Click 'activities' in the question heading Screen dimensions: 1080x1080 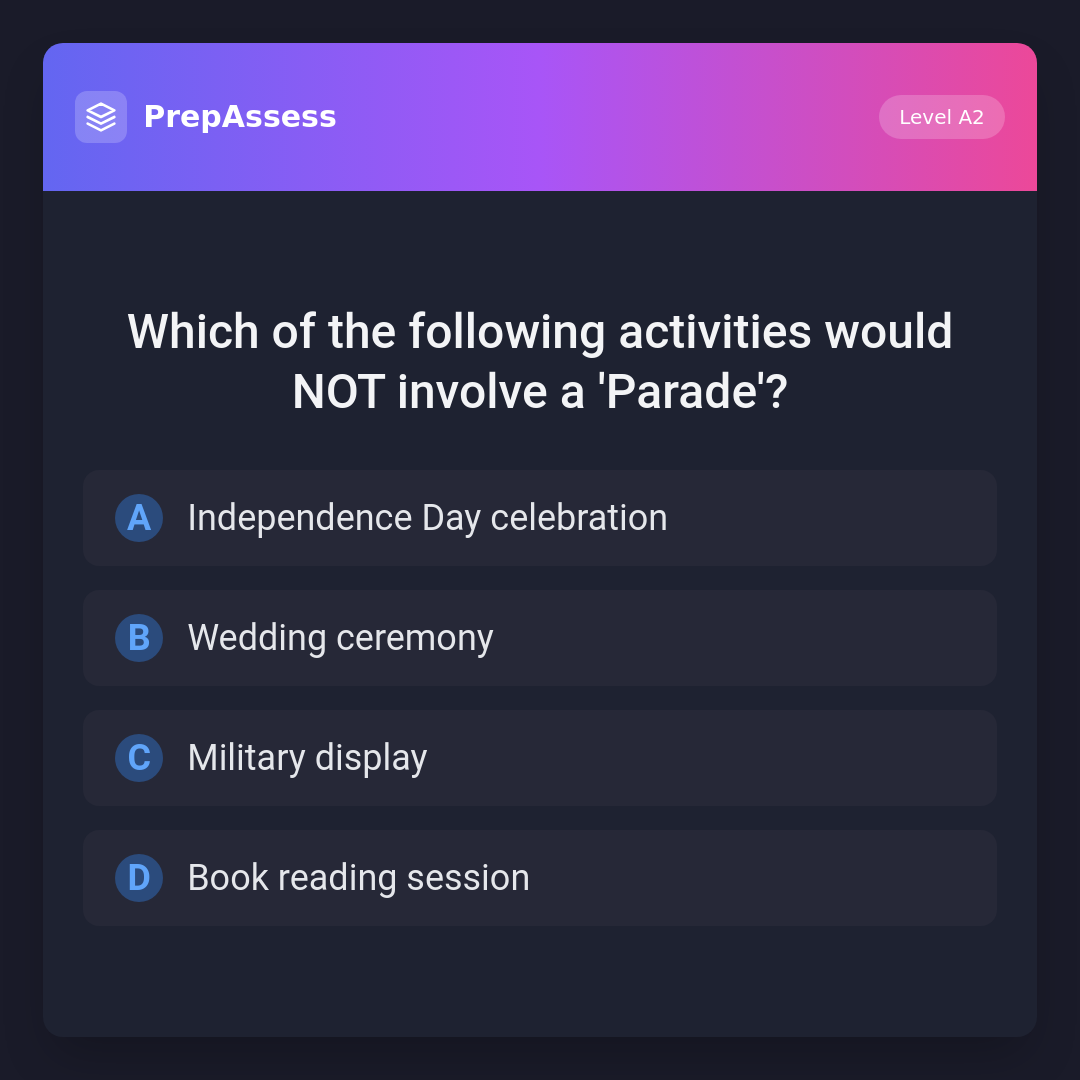715,332
